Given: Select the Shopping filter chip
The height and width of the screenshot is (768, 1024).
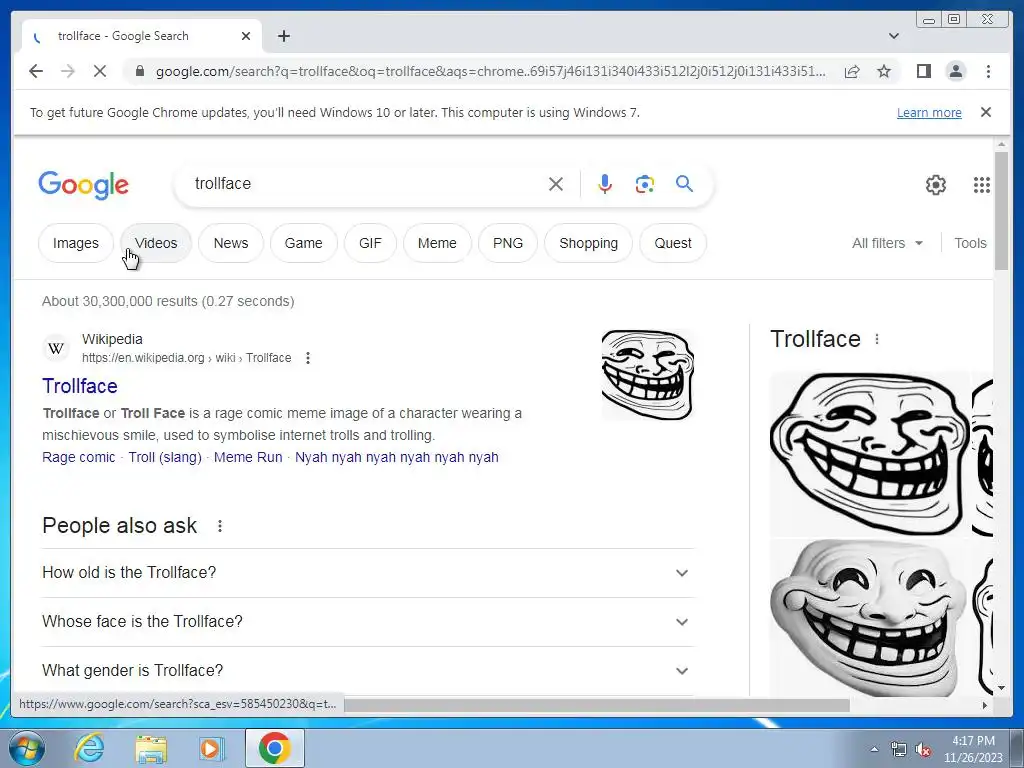Looking at the screenshot, I should (588, 243).
